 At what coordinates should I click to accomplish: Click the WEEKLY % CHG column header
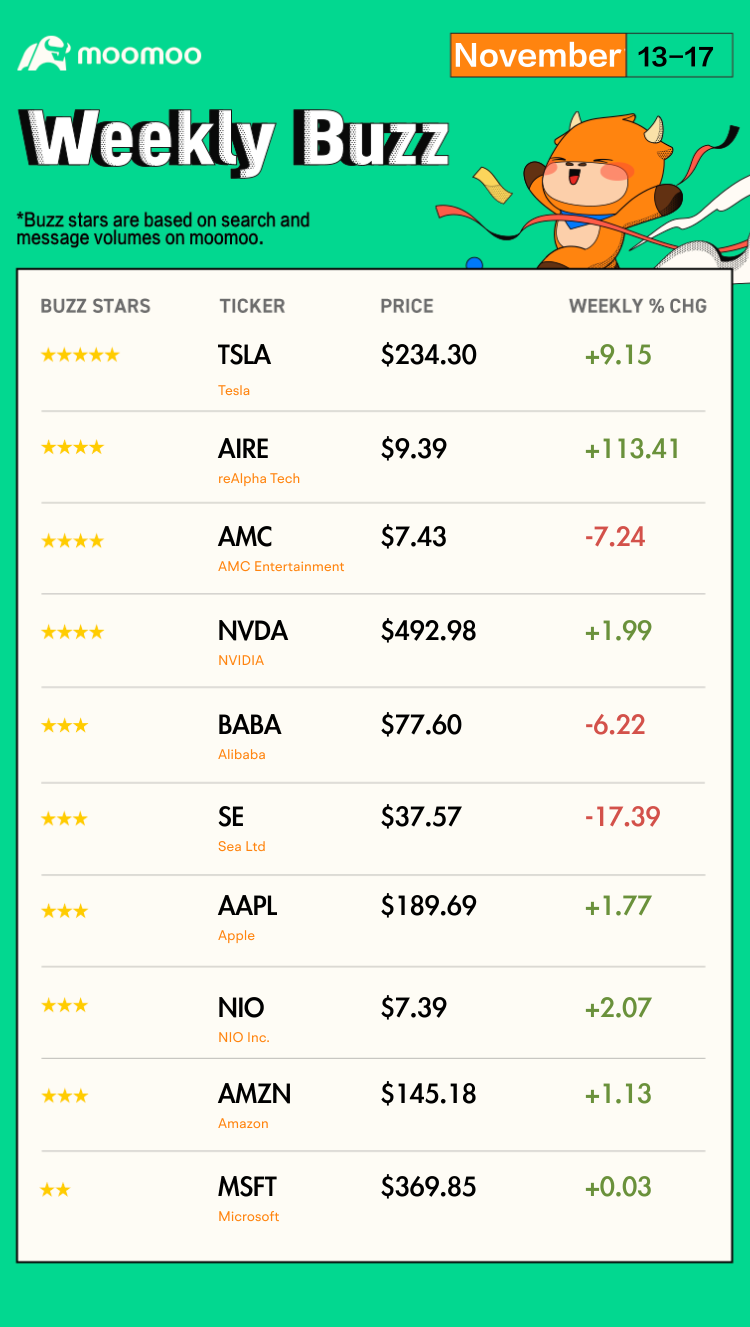coord(638,306)
